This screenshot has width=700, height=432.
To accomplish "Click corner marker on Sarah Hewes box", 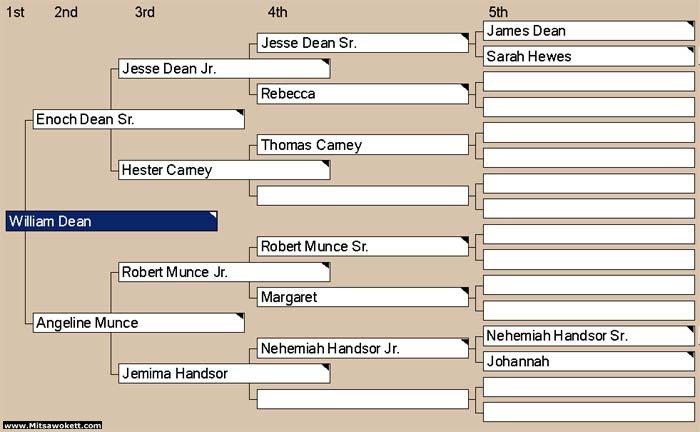I will coord(691,50).
